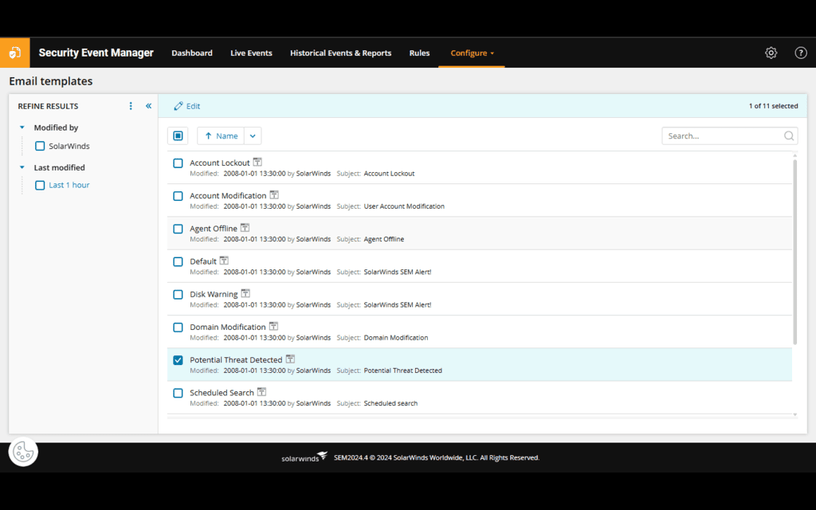Click the scrollbar down arrow
The height and width of the screenshot is (510, 816).
pyautogui.click(x=795, y=415)
